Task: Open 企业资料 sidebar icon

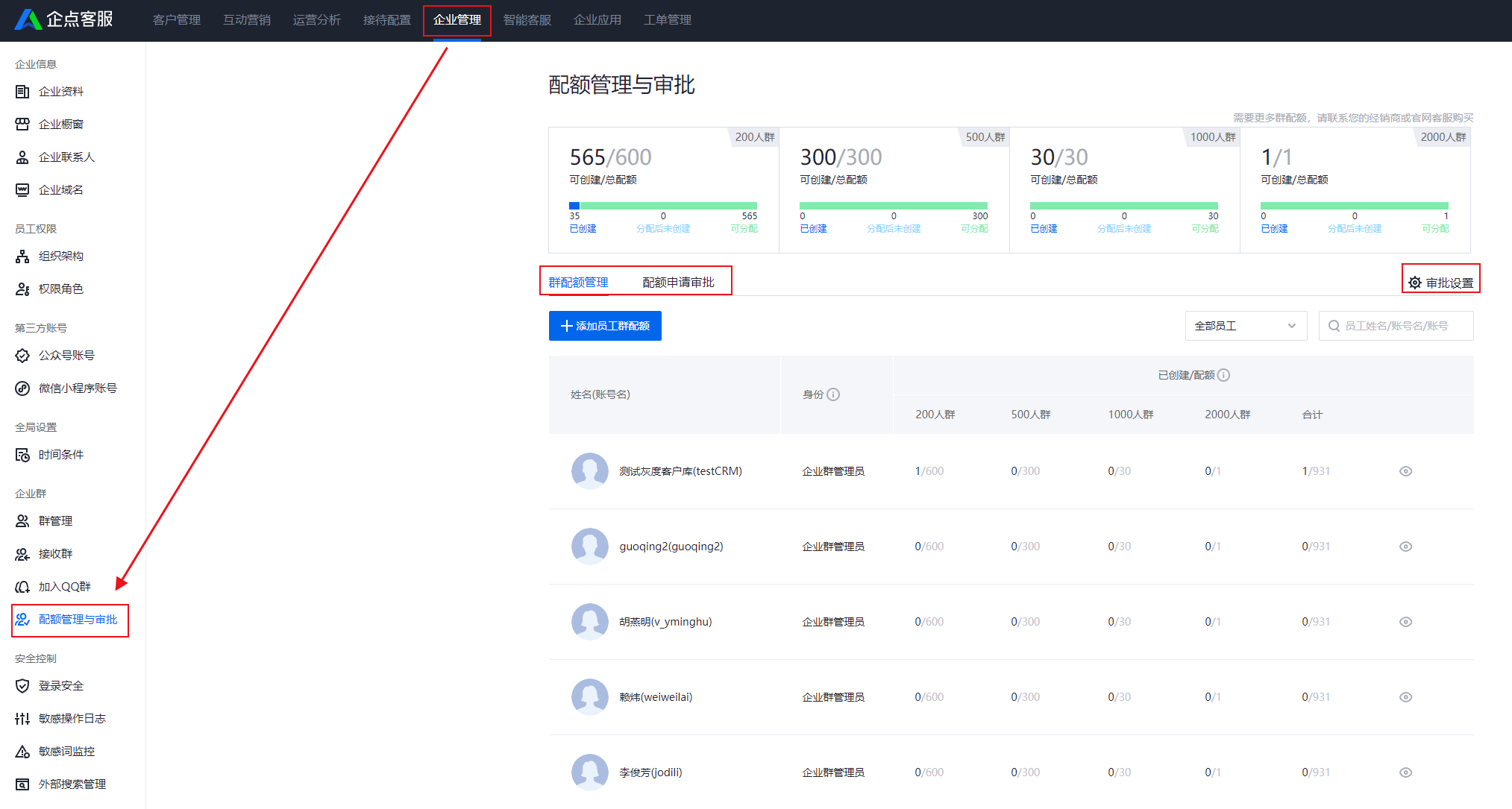Action: click(22, 92)
